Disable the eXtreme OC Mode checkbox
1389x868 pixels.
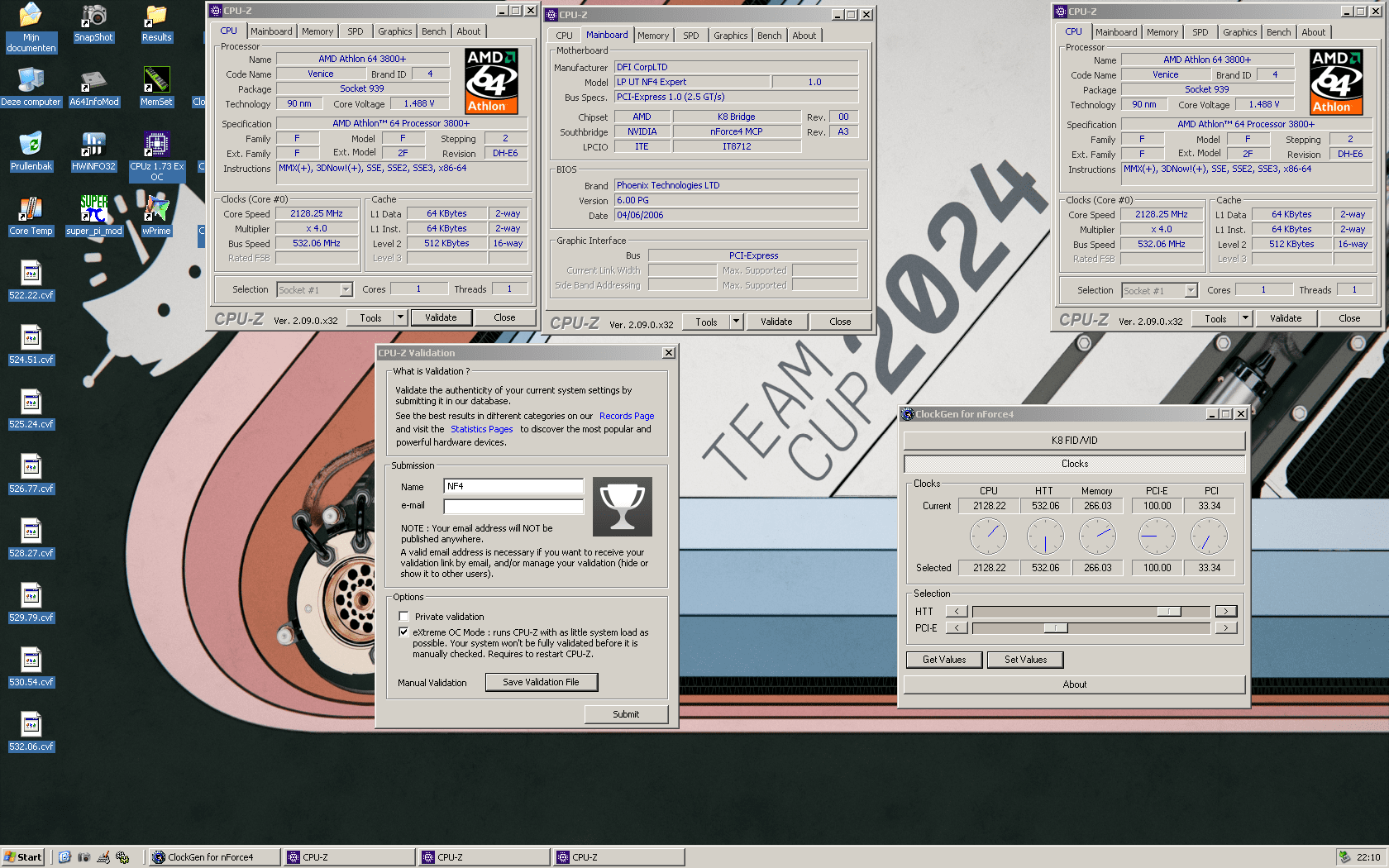click(x=403, y=632)
